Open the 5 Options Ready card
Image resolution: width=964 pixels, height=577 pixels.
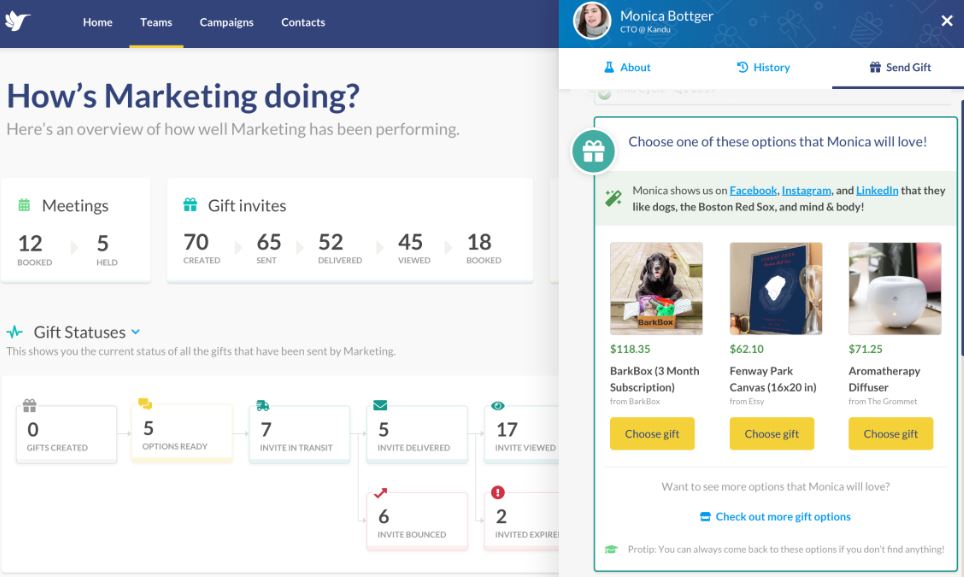[182, 433]
